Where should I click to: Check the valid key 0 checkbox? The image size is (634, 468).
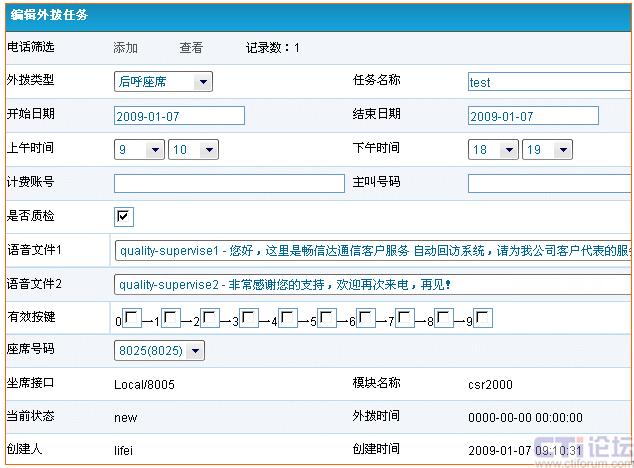[132, 319]
